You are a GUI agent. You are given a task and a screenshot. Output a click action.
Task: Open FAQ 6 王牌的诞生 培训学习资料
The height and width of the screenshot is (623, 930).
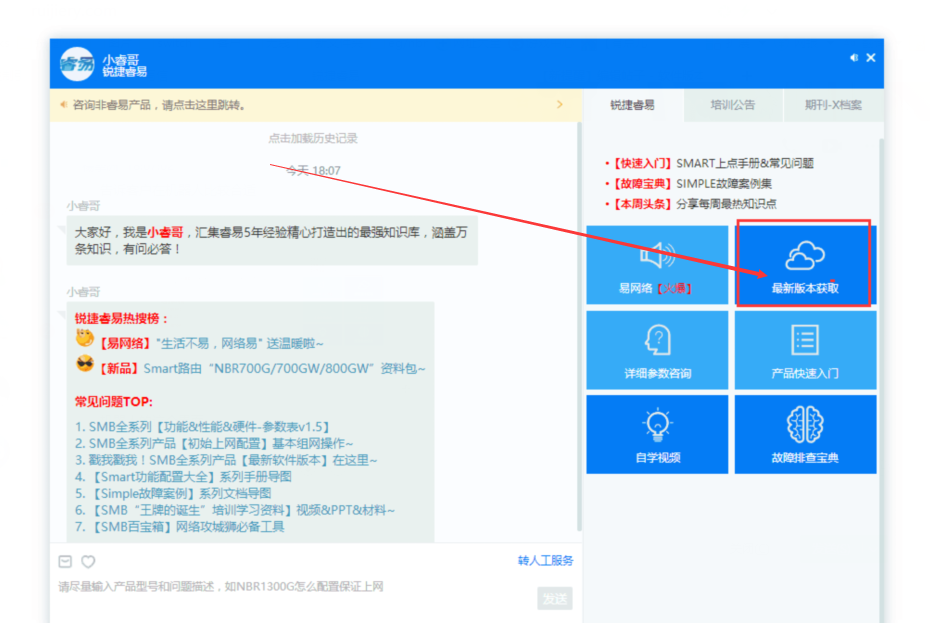235,510
